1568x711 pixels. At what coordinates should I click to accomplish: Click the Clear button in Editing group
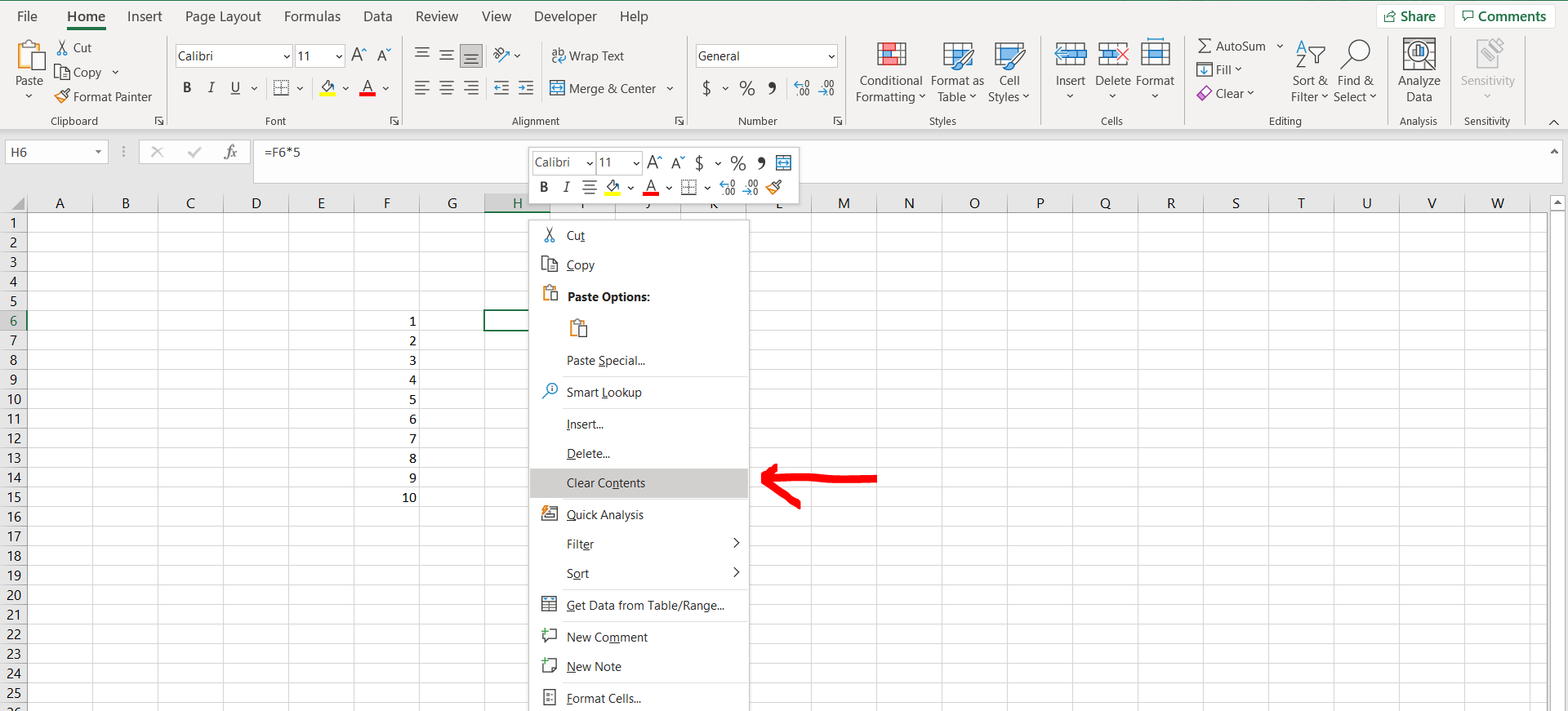pos(1225,94)
